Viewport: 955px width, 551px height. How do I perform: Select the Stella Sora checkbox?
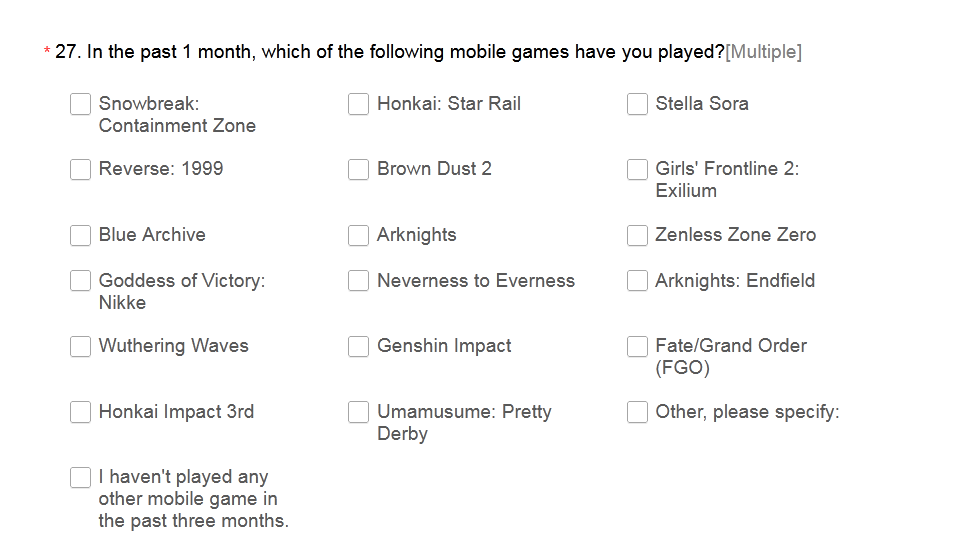(x=637, y=104)
